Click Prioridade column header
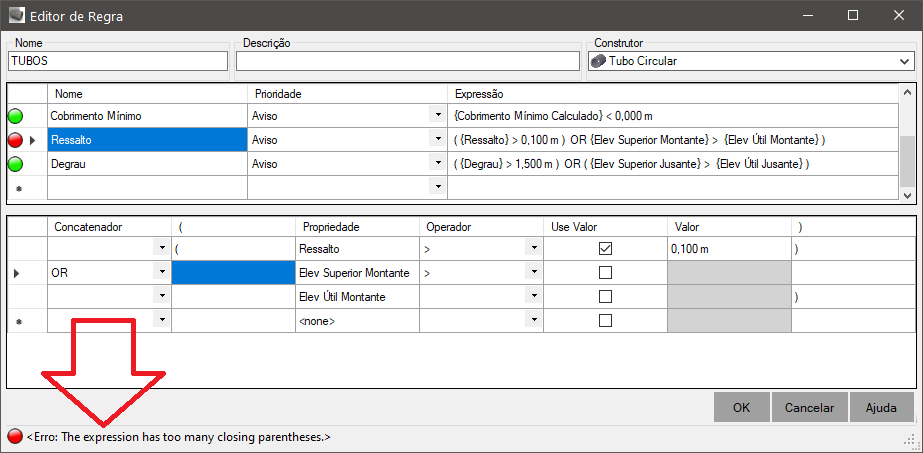Screen dimensions: 923x453 (347, 94)
